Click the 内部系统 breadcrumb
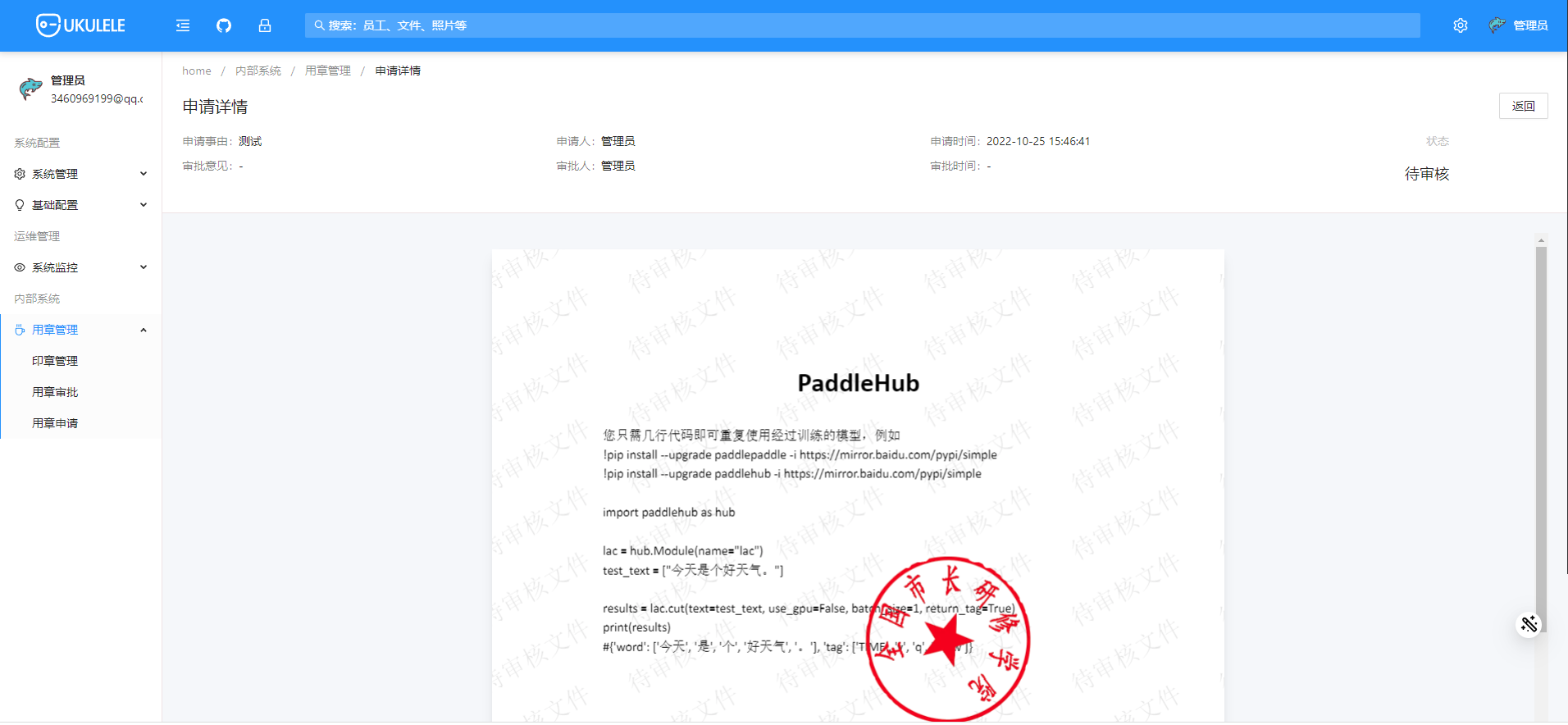1568x725 pixels. (258, 71)
